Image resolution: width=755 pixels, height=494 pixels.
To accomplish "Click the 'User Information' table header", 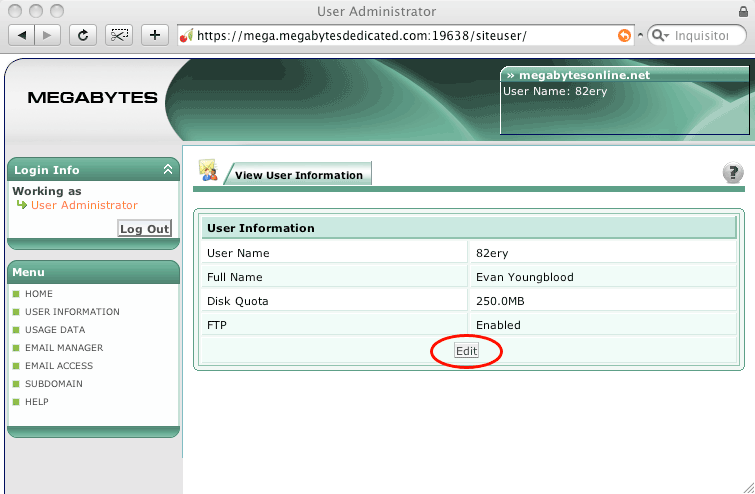I will [469, 228].
